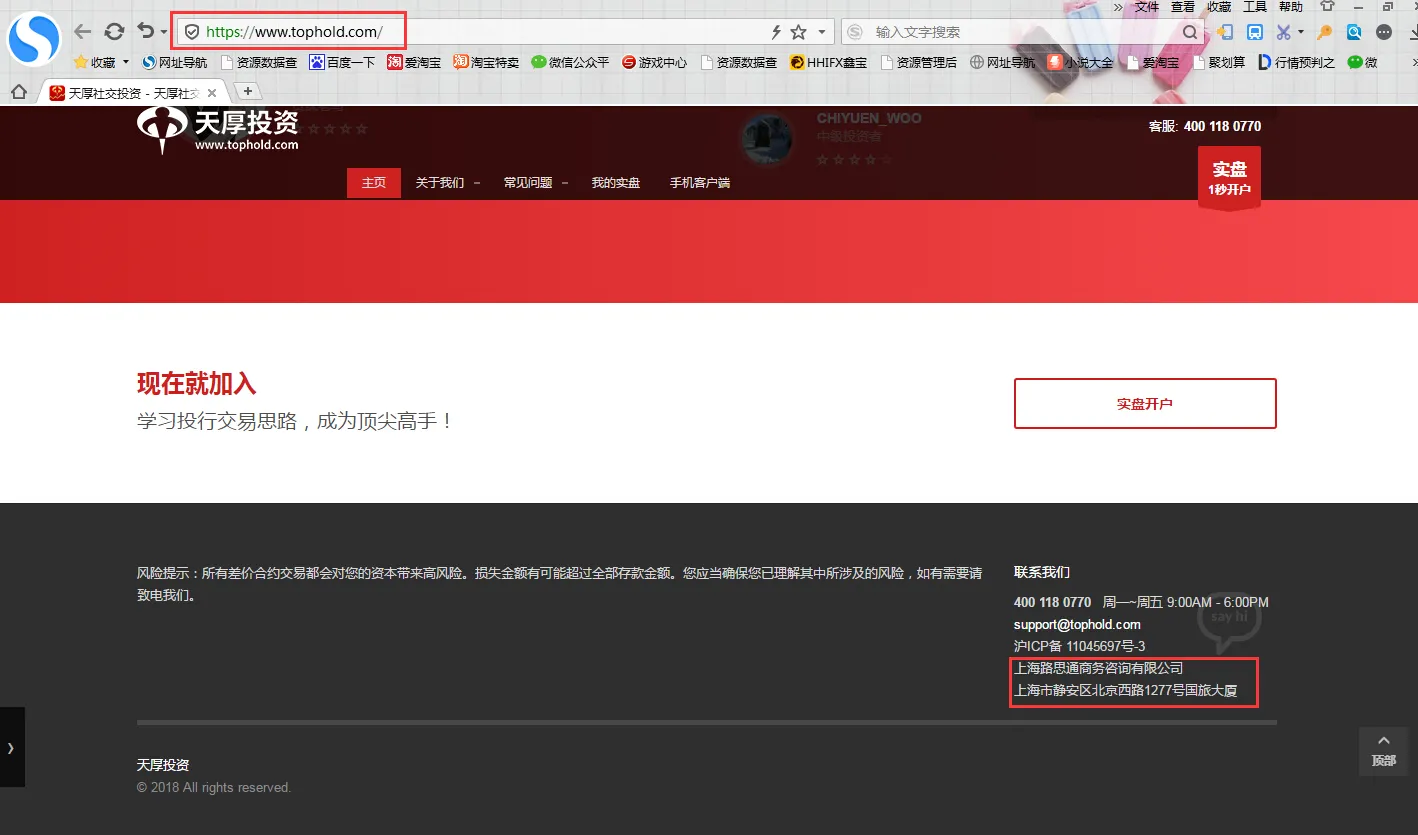Open the 淘宝特卖 bookmark
This screenshot has width=1418, height=835.
point(486,62)
